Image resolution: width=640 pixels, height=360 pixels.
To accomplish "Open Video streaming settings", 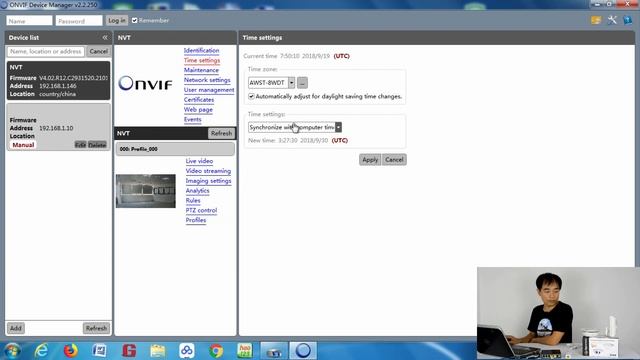I will [208, 171].
